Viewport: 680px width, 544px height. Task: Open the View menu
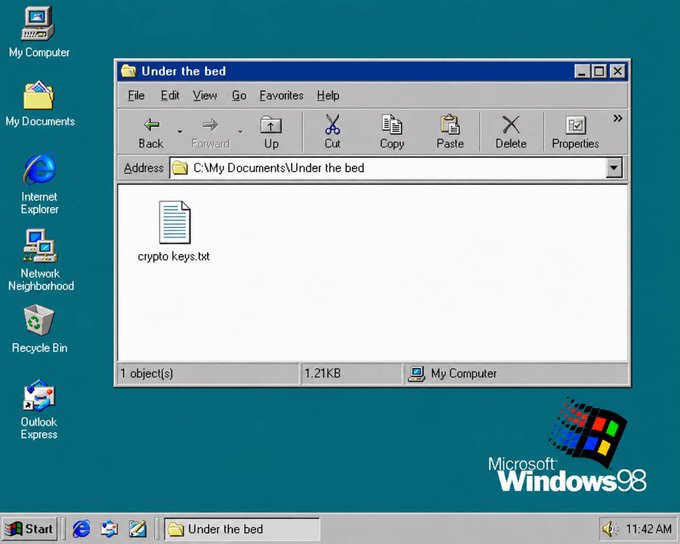[205, 95]
